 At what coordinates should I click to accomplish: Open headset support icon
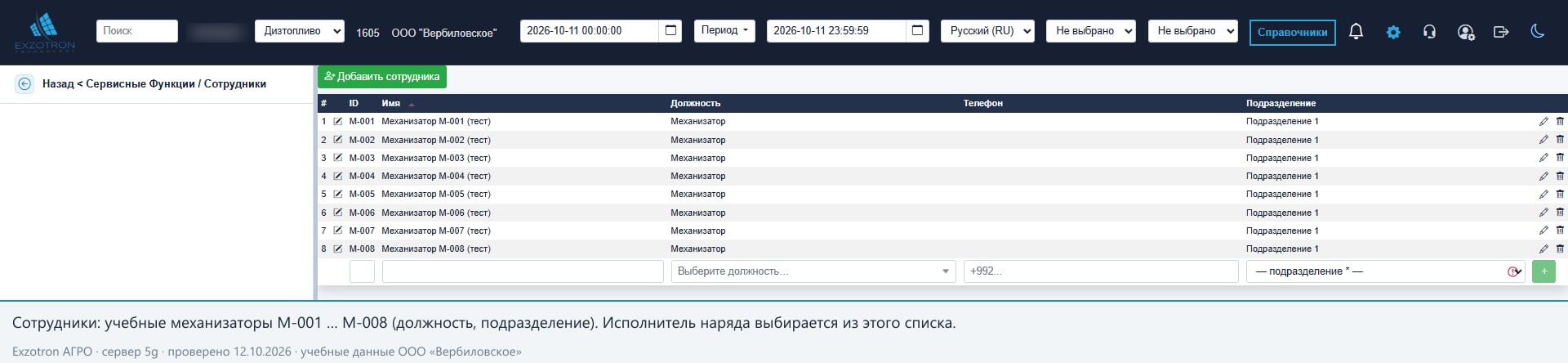point(1429,32)
